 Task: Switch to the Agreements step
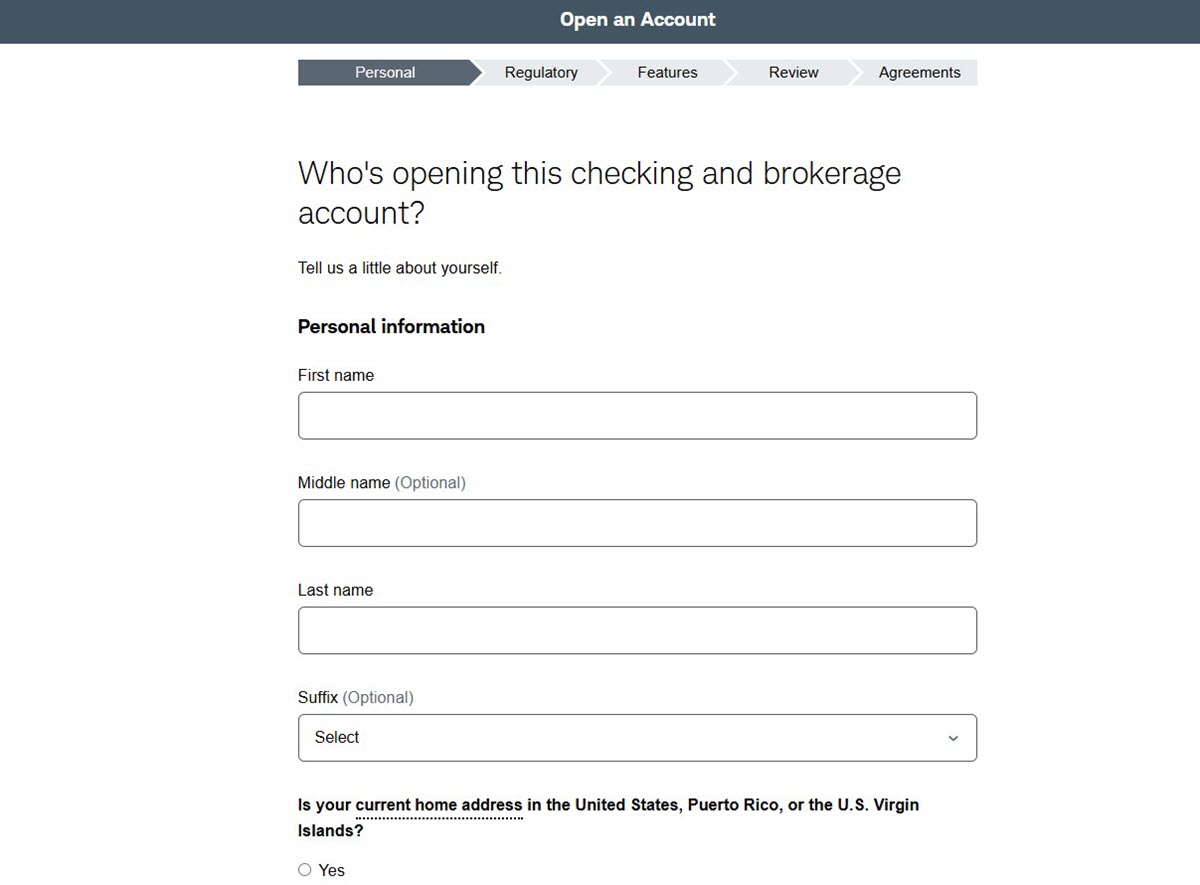(x=919, y=72)
